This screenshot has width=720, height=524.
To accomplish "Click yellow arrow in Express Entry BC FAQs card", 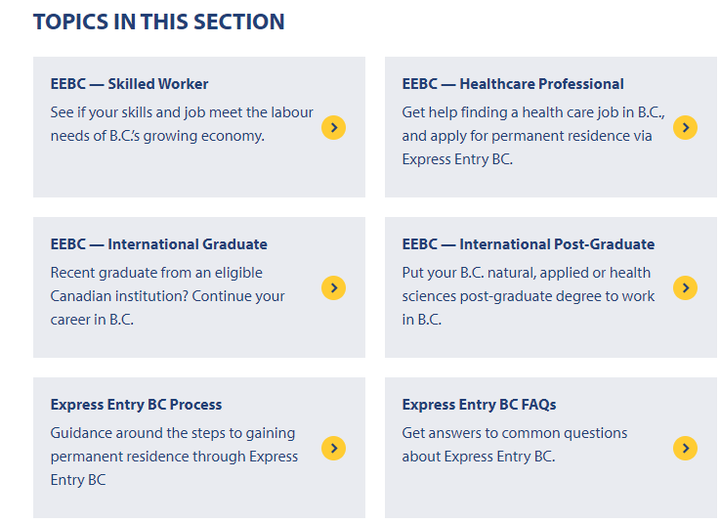I will pos(685,448).
